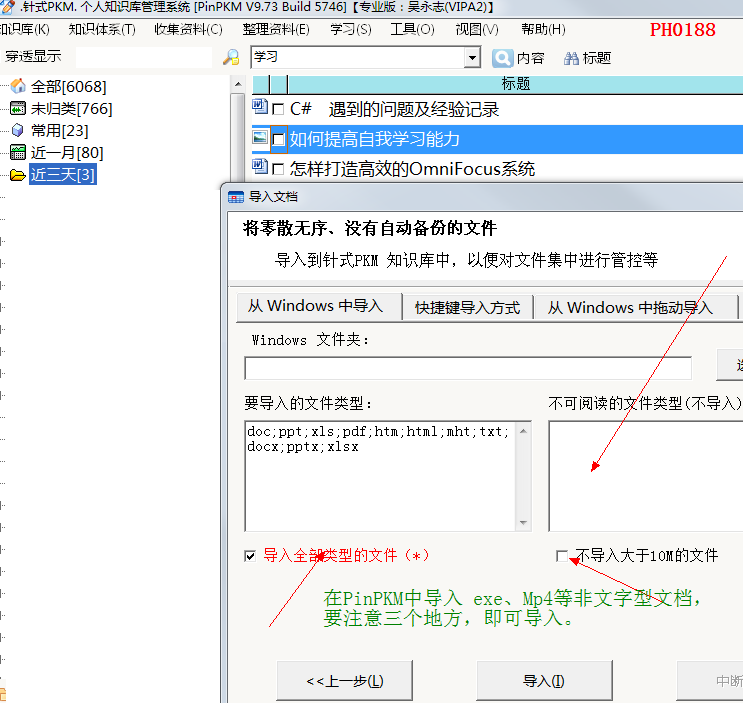
Task: Tick checkbox for 怎样打造高效的OmniFocus系统
Action: point(279,169)
